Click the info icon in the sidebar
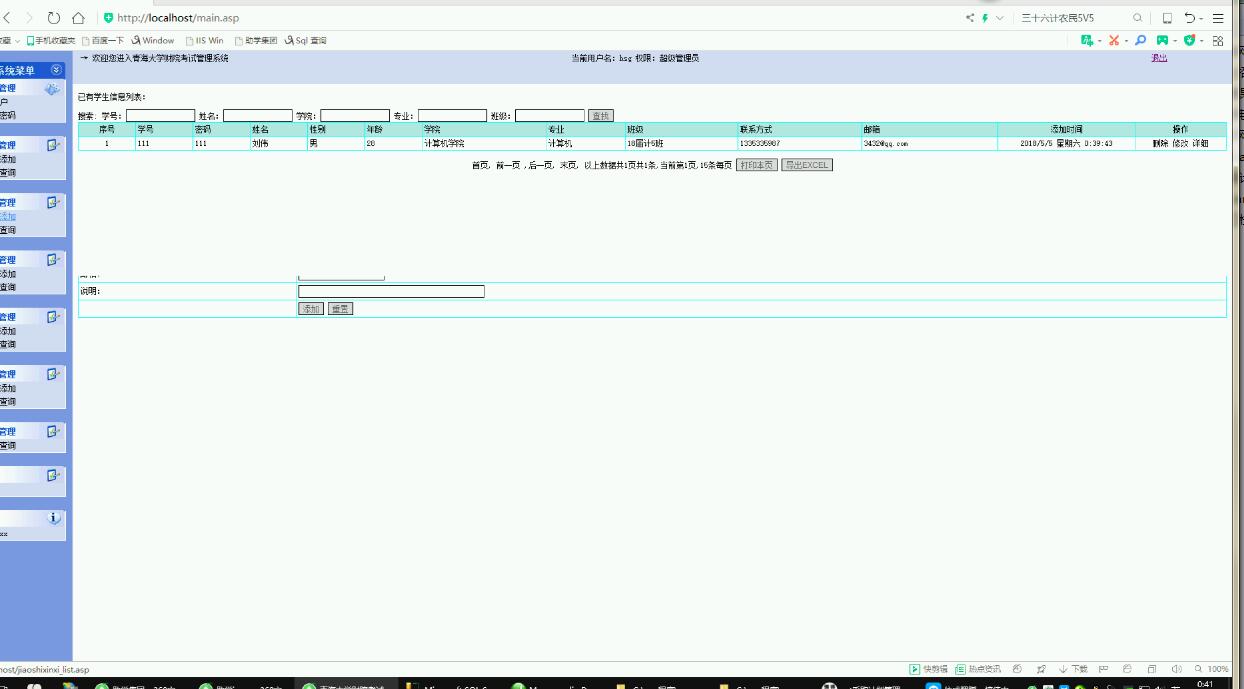The image size is (1244, 689). 54,518
